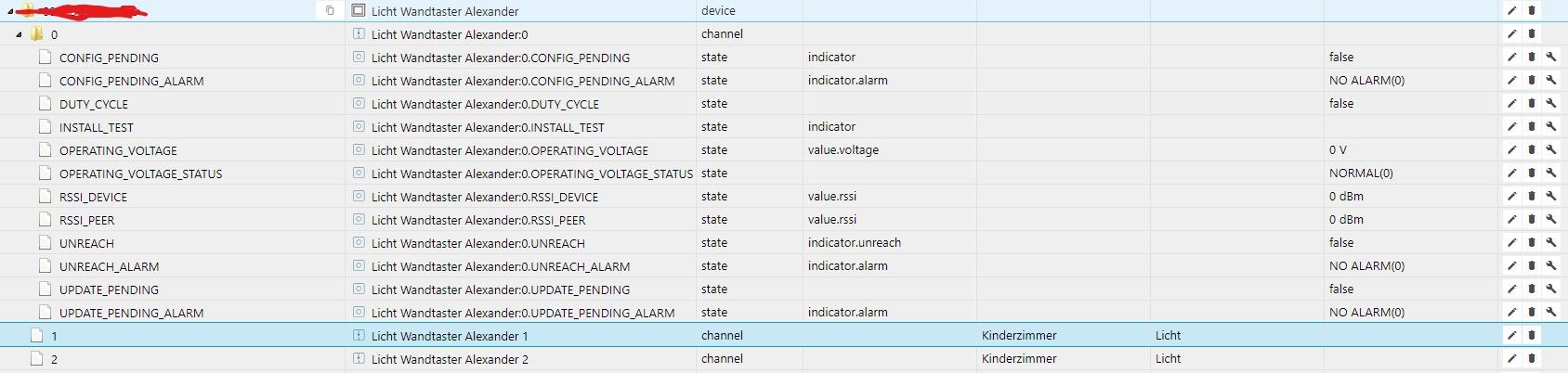Edit the CONFIG_PENDING state object
The image size is (1568, 373).
click(1511, 58)
